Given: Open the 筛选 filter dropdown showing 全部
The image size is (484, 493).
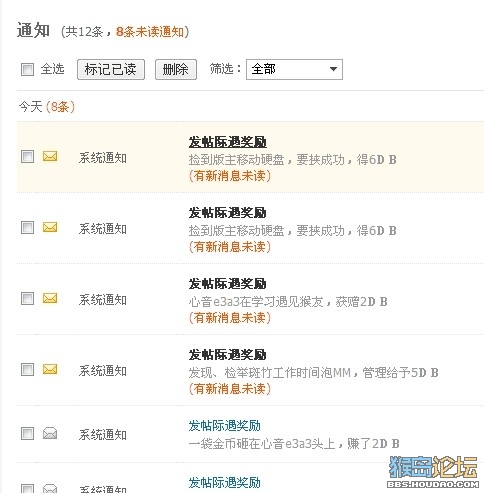Looking at the screenshot, I should point(294,69).
